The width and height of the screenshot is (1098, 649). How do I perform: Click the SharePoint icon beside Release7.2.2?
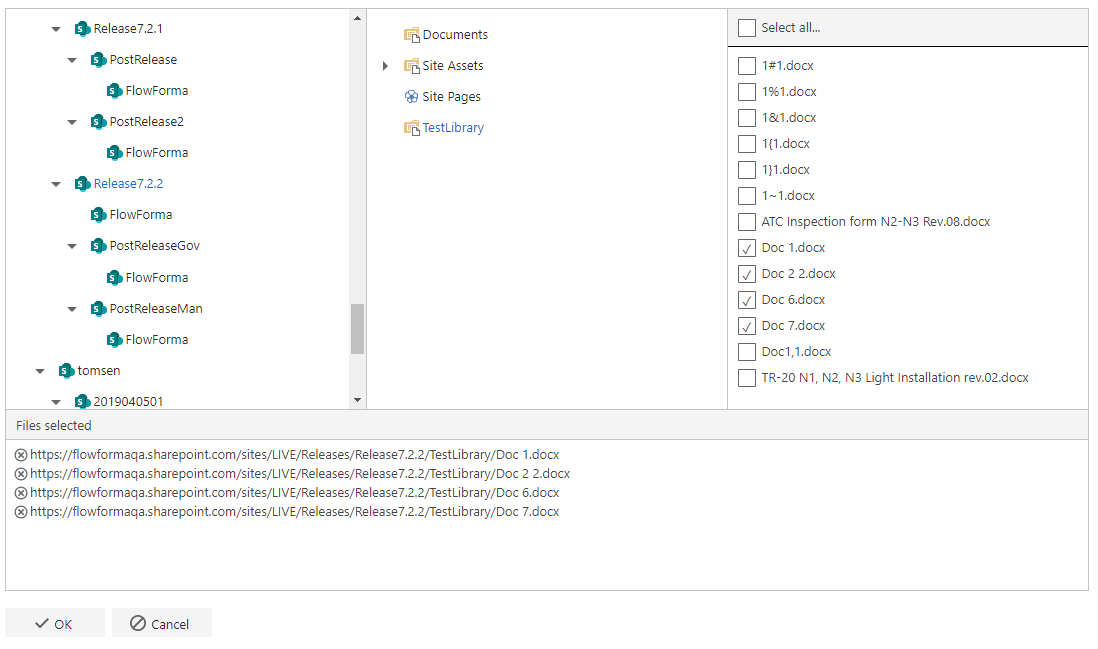point(83,184)
